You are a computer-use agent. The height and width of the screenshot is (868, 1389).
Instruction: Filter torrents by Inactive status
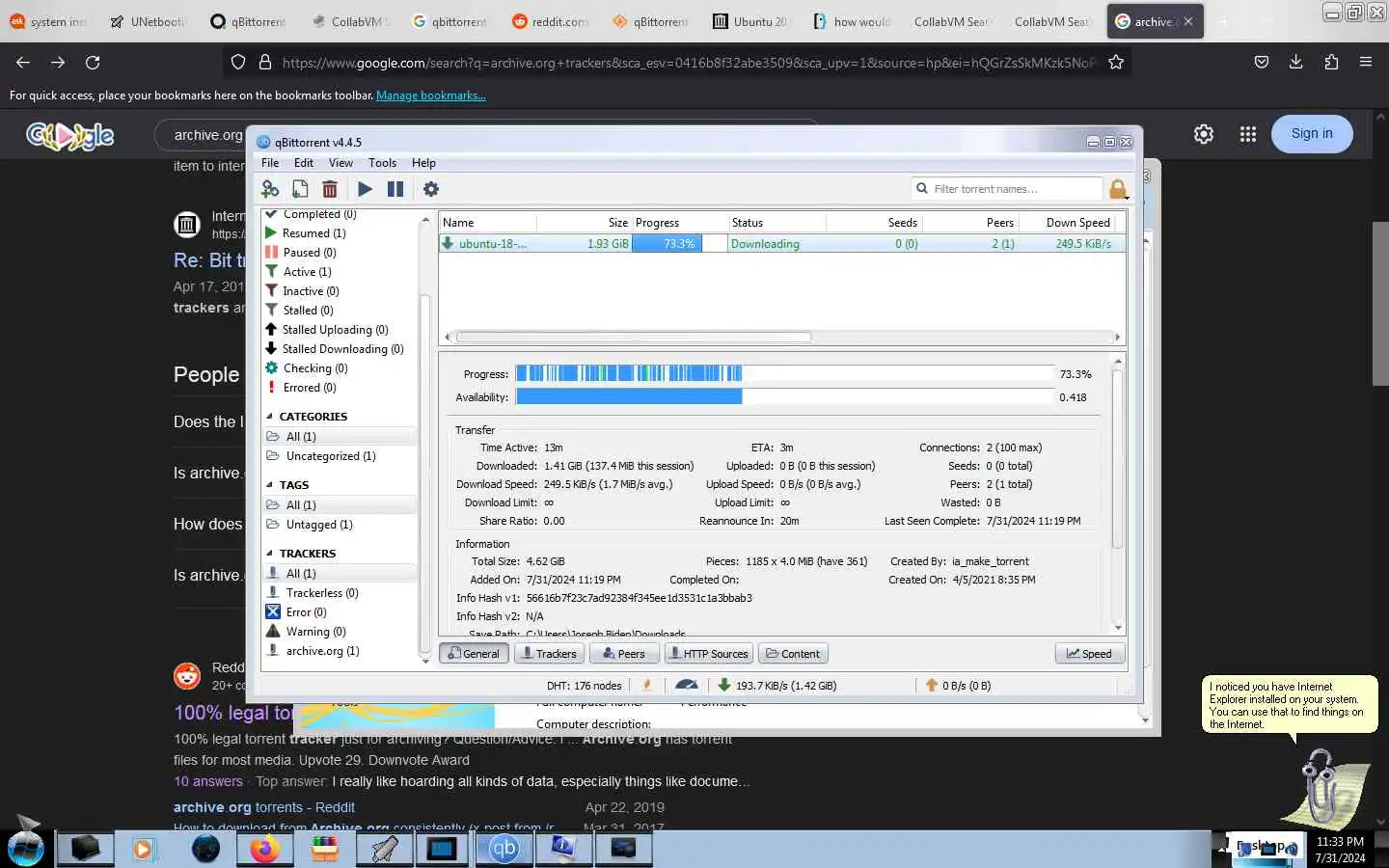coord(311,291)
